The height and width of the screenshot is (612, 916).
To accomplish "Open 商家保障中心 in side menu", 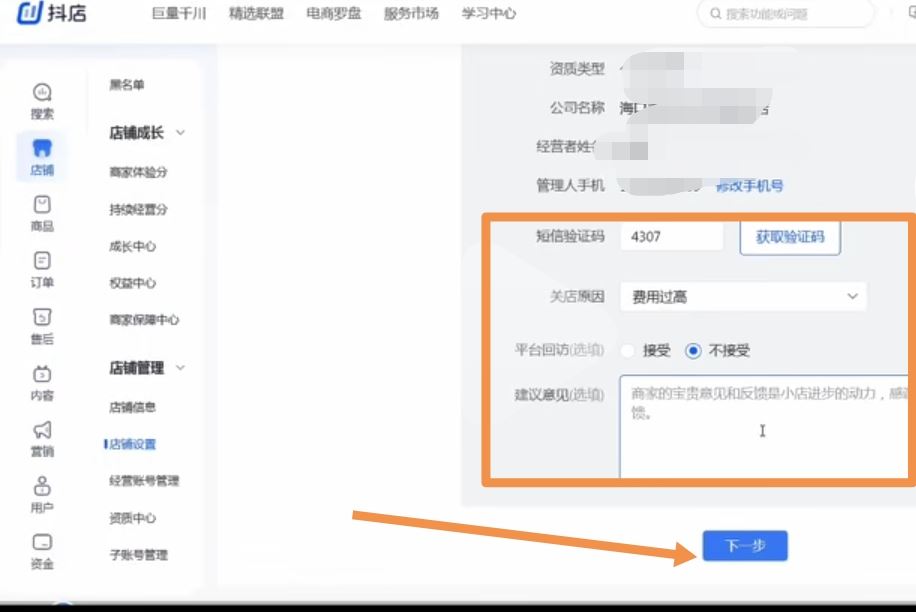I will (144, 320).
